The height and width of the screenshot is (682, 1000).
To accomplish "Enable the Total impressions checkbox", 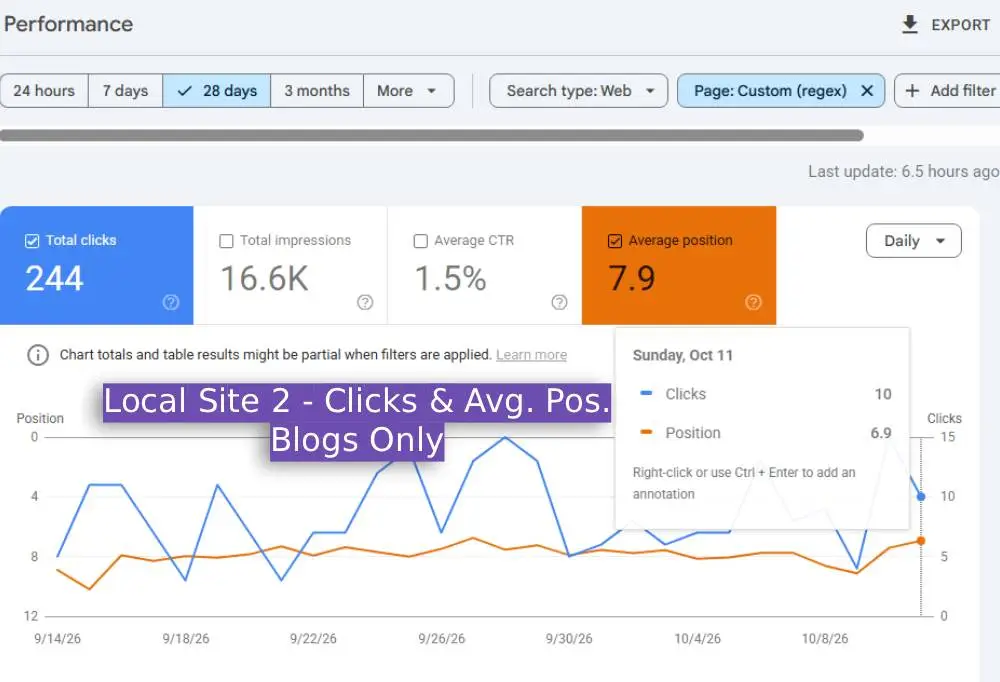I will click(226, 241).
